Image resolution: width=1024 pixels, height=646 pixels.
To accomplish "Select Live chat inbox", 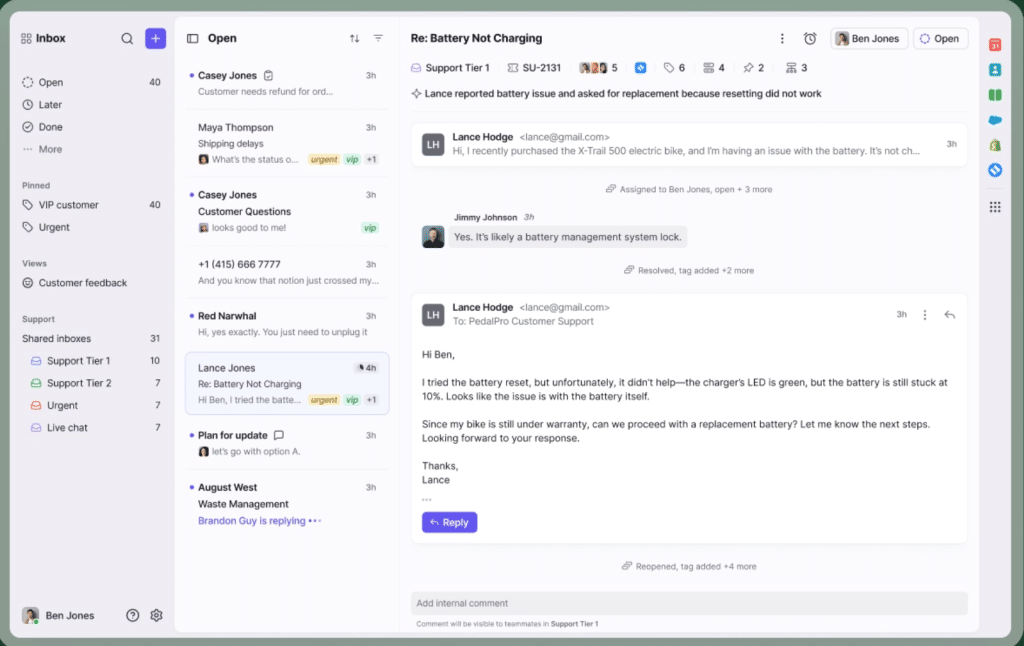I will tap(95, 427).
